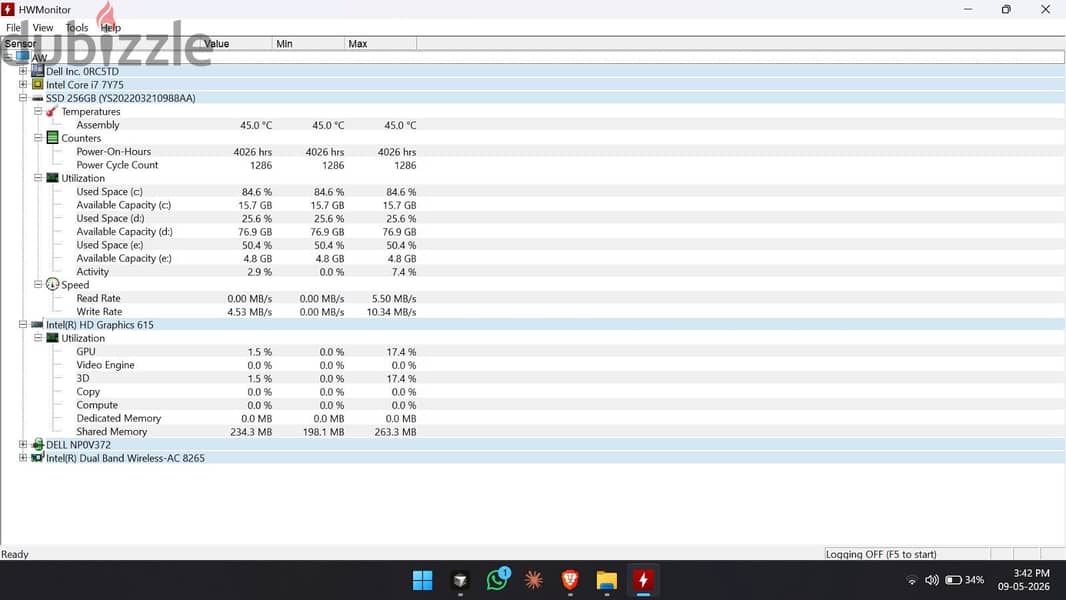
Task: Click the Intel Core i7 CPU chip icon
Action: click(37, 84)
